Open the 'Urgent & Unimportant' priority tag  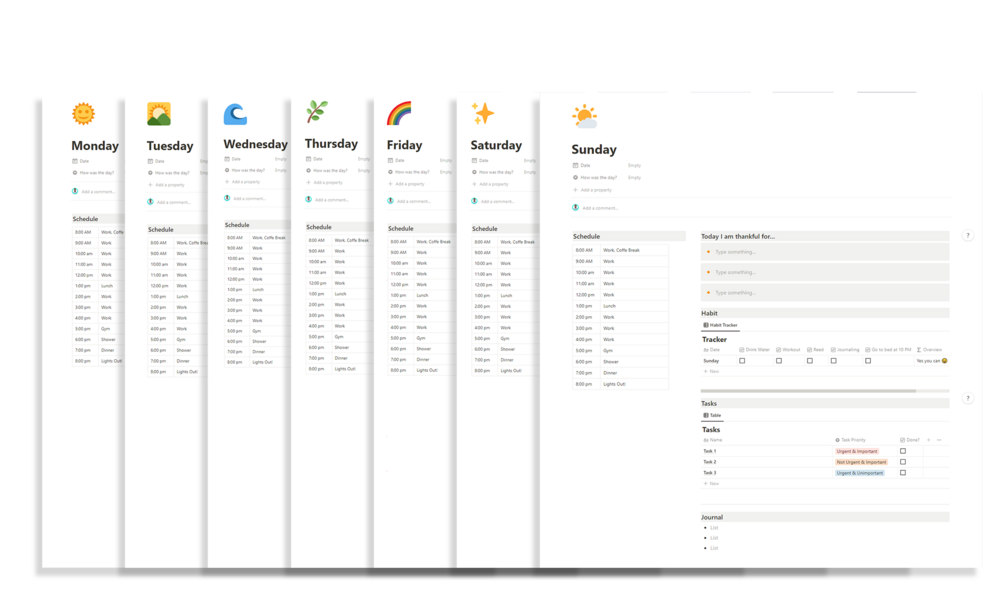point(860,473)
